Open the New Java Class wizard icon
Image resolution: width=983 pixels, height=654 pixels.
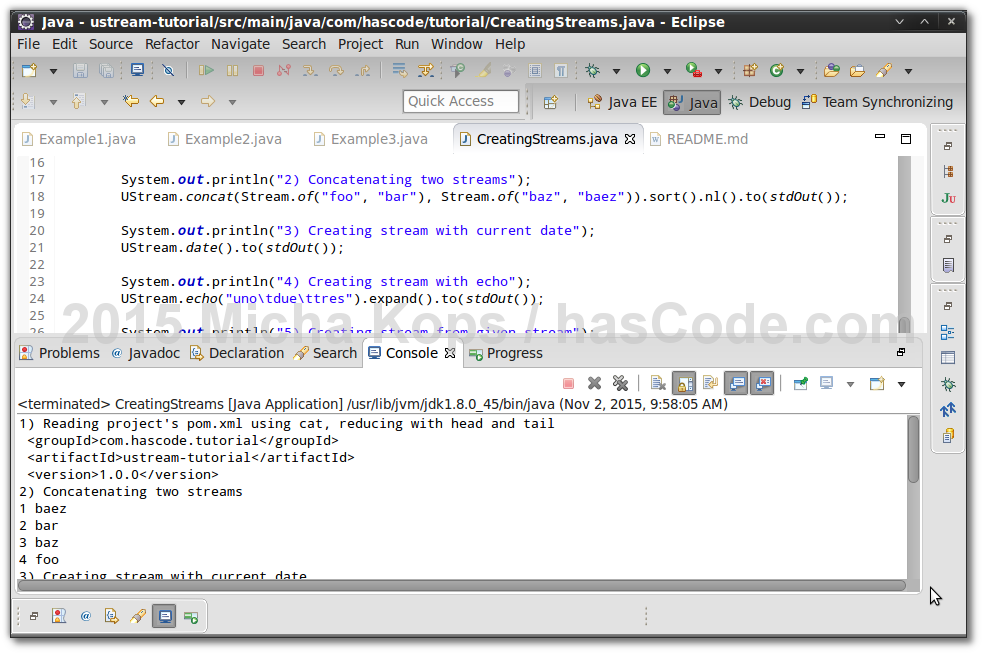(x=777, y=70)
